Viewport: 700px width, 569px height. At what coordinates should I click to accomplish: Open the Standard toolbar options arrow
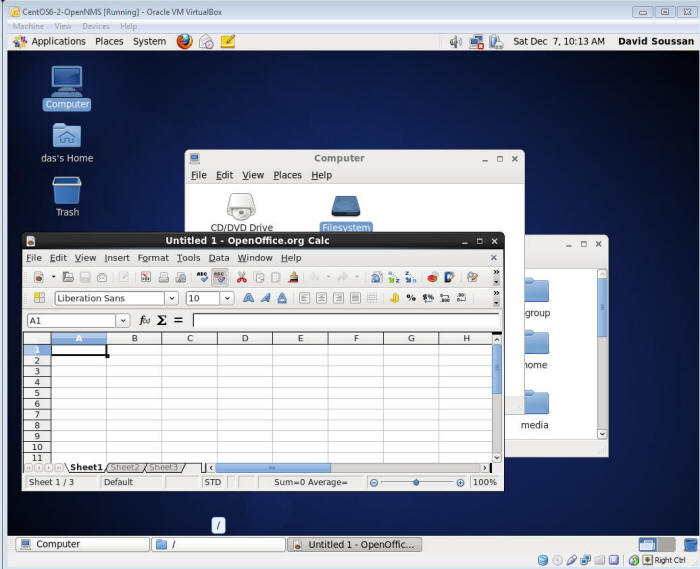coord(496,282)
